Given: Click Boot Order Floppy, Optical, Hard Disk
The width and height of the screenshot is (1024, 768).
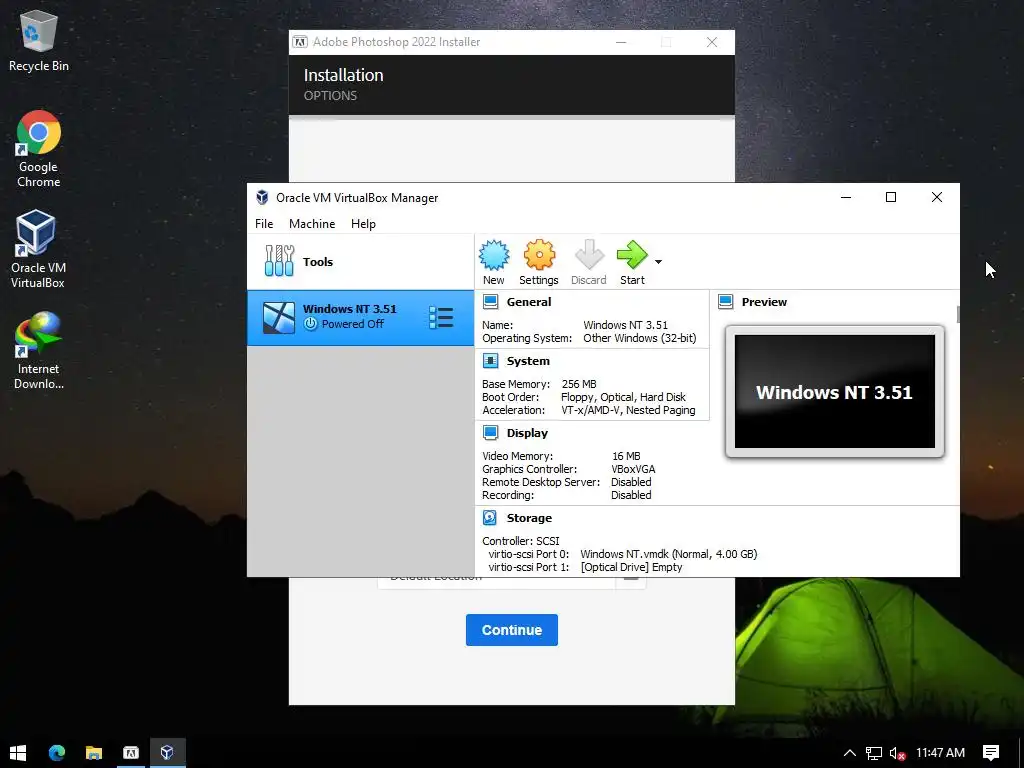Looking at the screenshot, I should point(623,397).
